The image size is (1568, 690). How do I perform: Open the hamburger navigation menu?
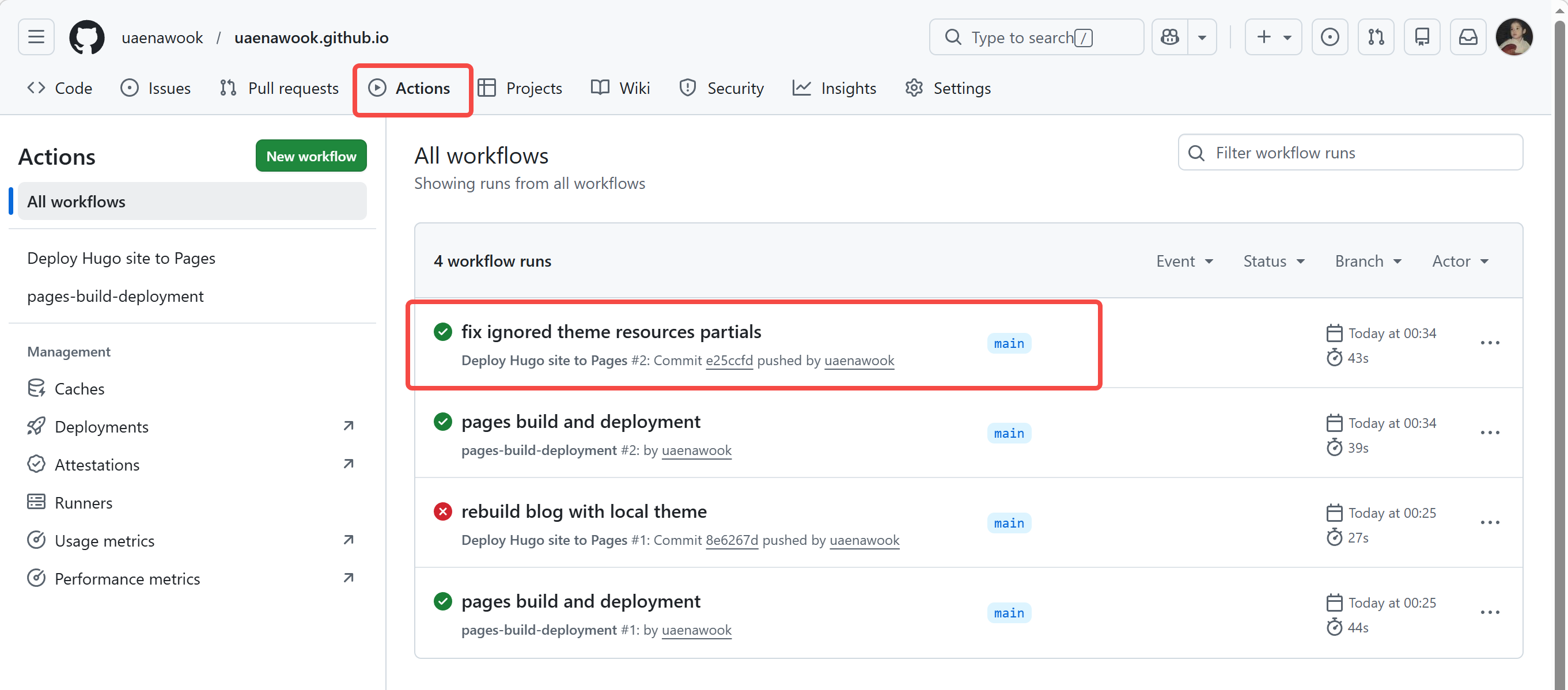pyautogui.click(x=36, y=37)
